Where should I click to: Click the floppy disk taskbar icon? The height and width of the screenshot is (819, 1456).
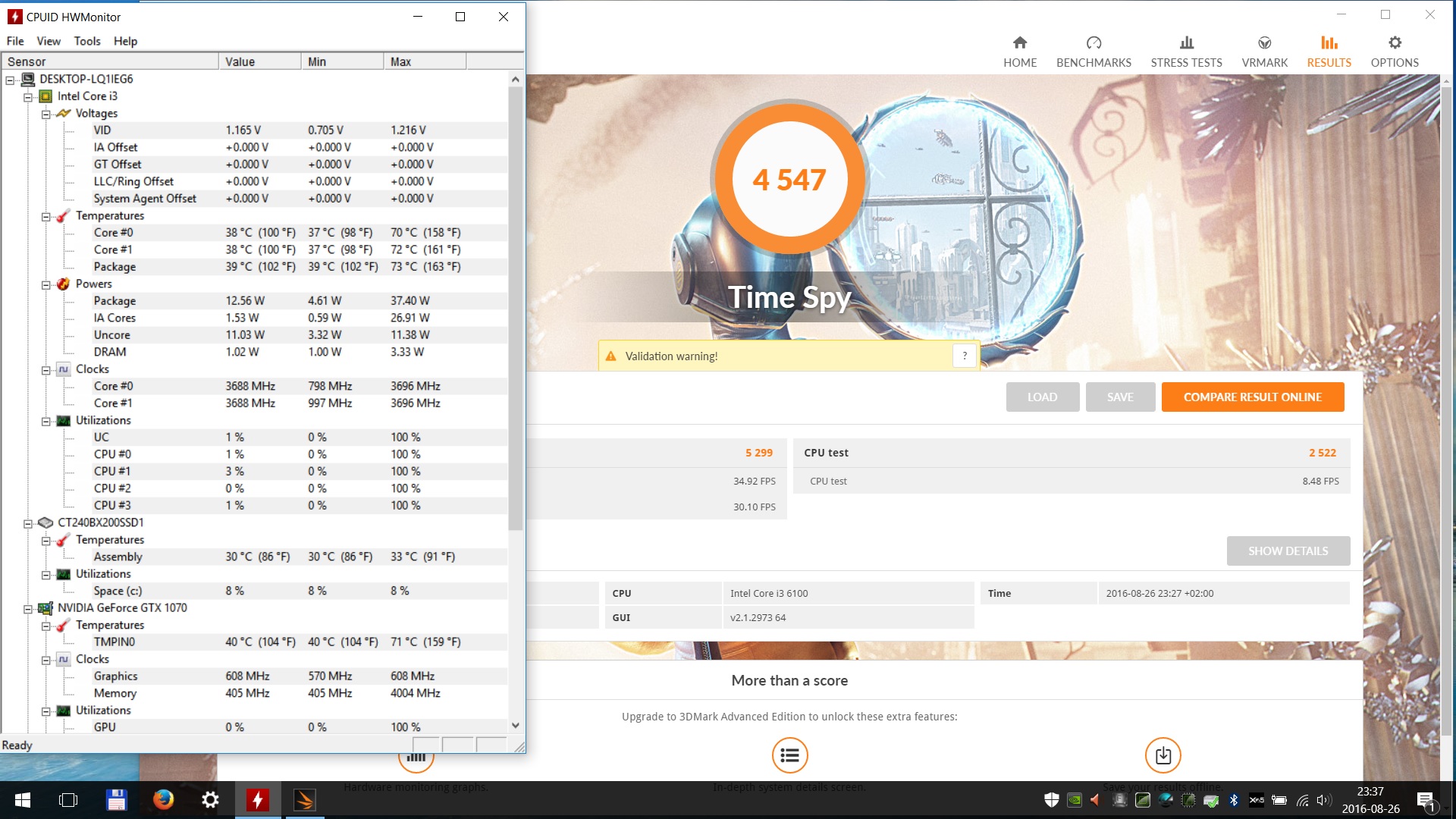tap(116, 800)
